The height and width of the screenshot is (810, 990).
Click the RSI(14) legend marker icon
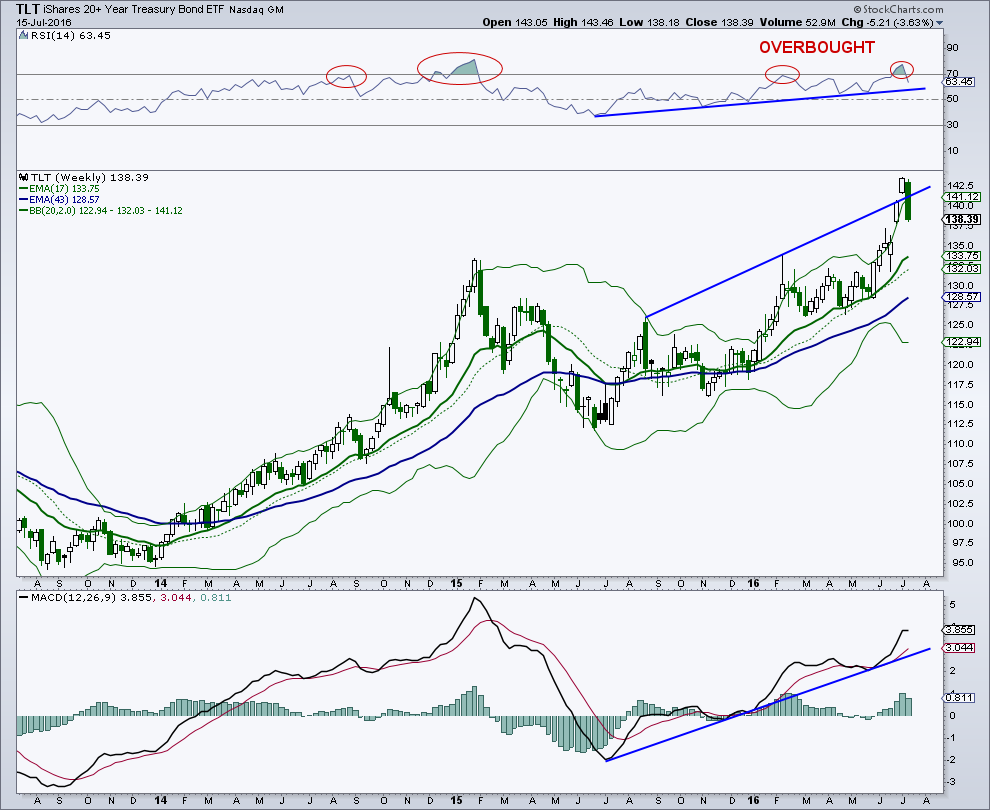22,36
